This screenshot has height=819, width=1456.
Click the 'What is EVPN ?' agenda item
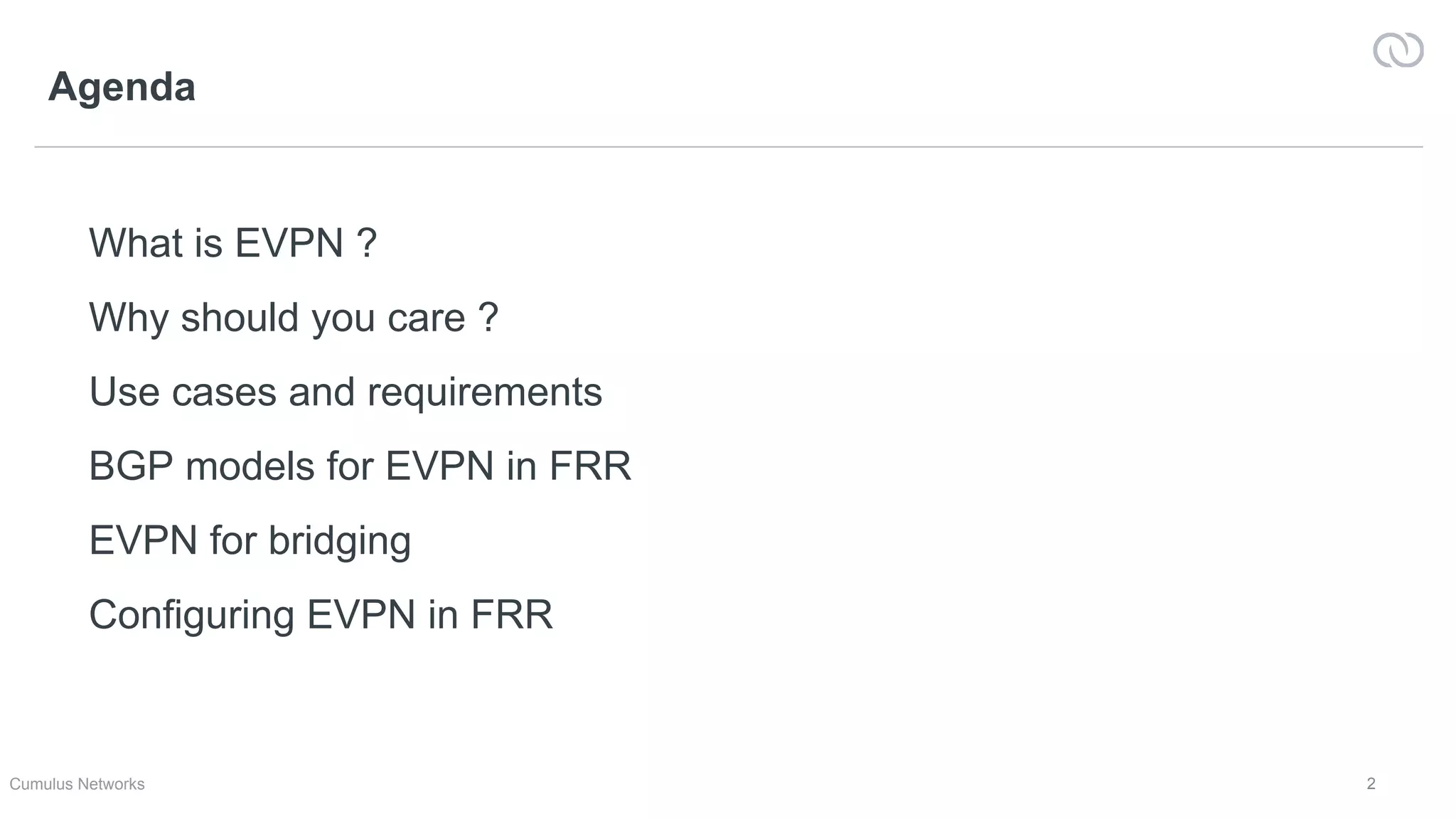coord(232,242)
